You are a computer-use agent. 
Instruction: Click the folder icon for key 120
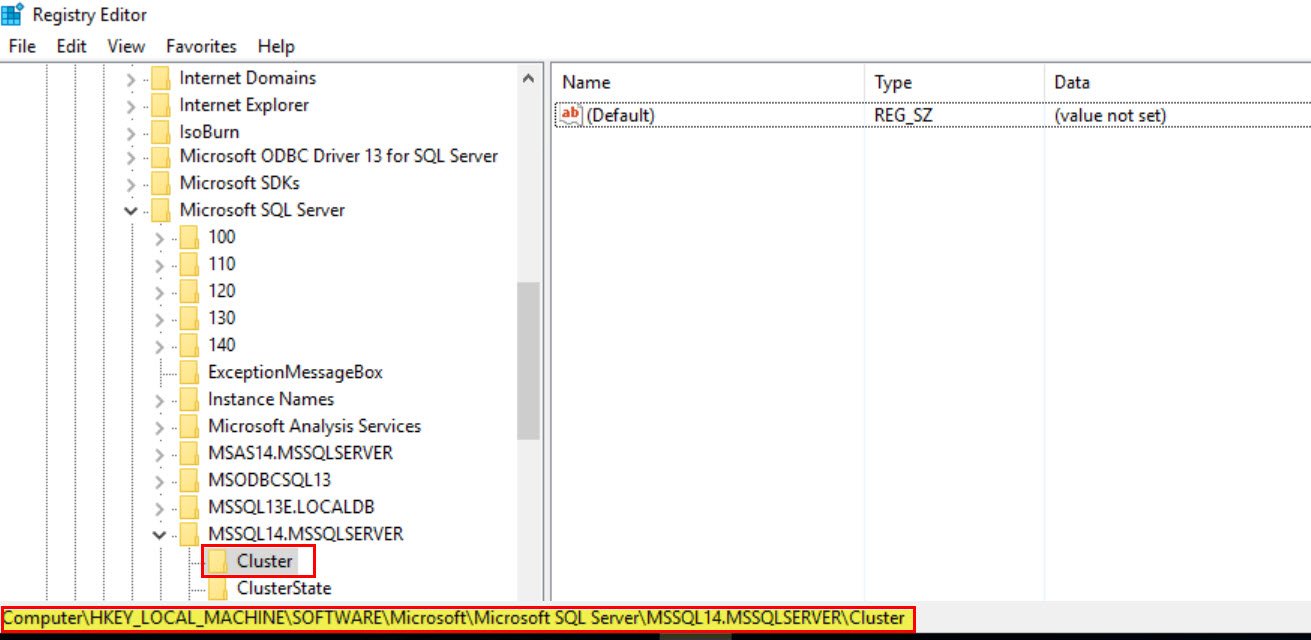tap(189, 291)
